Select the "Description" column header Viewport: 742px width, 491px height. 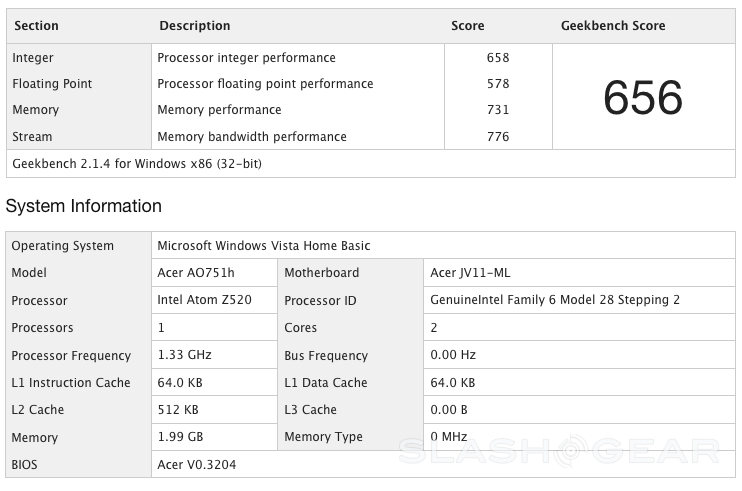click(x=194, y=26)
